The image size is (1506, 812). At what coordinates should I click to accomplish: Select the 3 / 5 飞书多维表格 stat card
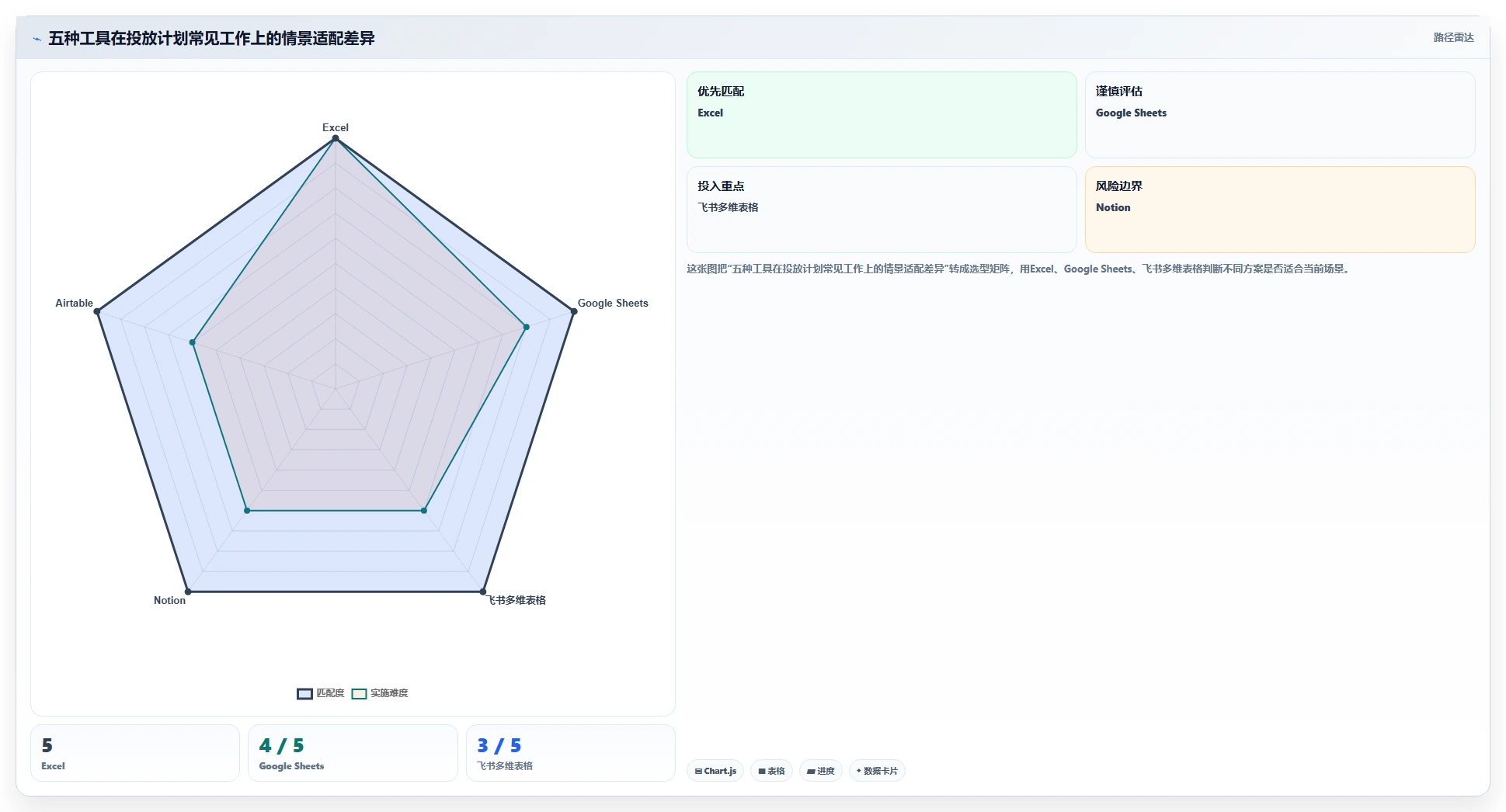click(571, 753)
